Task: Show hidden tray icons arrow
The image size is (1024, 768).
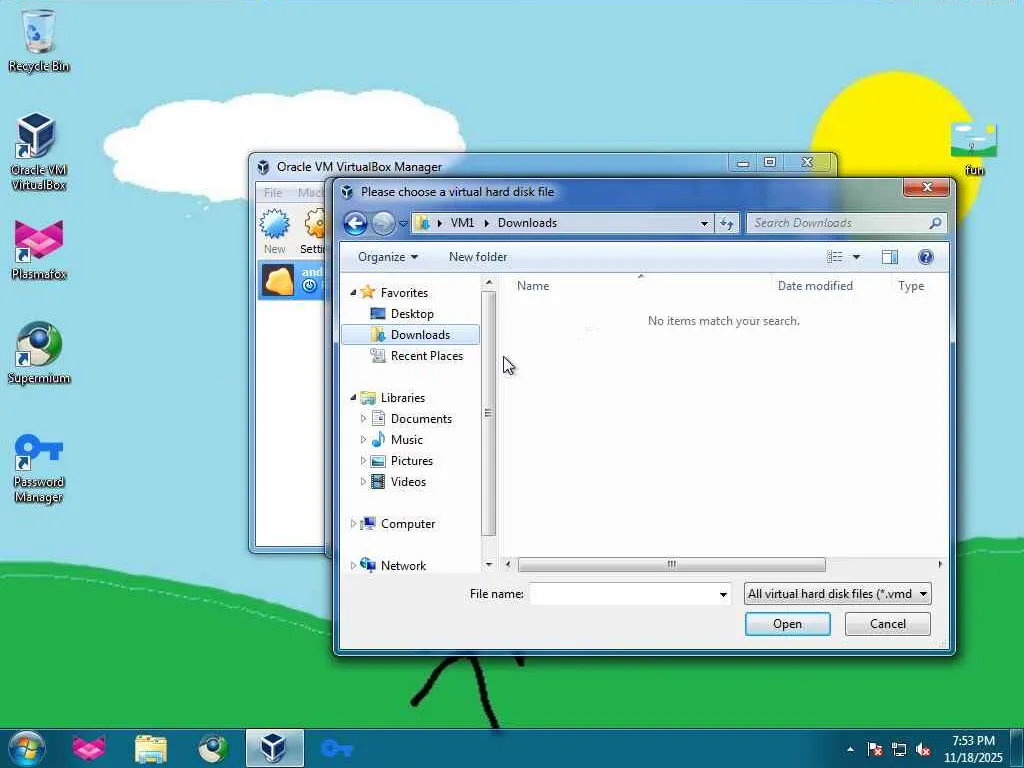Action: [850, 749]
